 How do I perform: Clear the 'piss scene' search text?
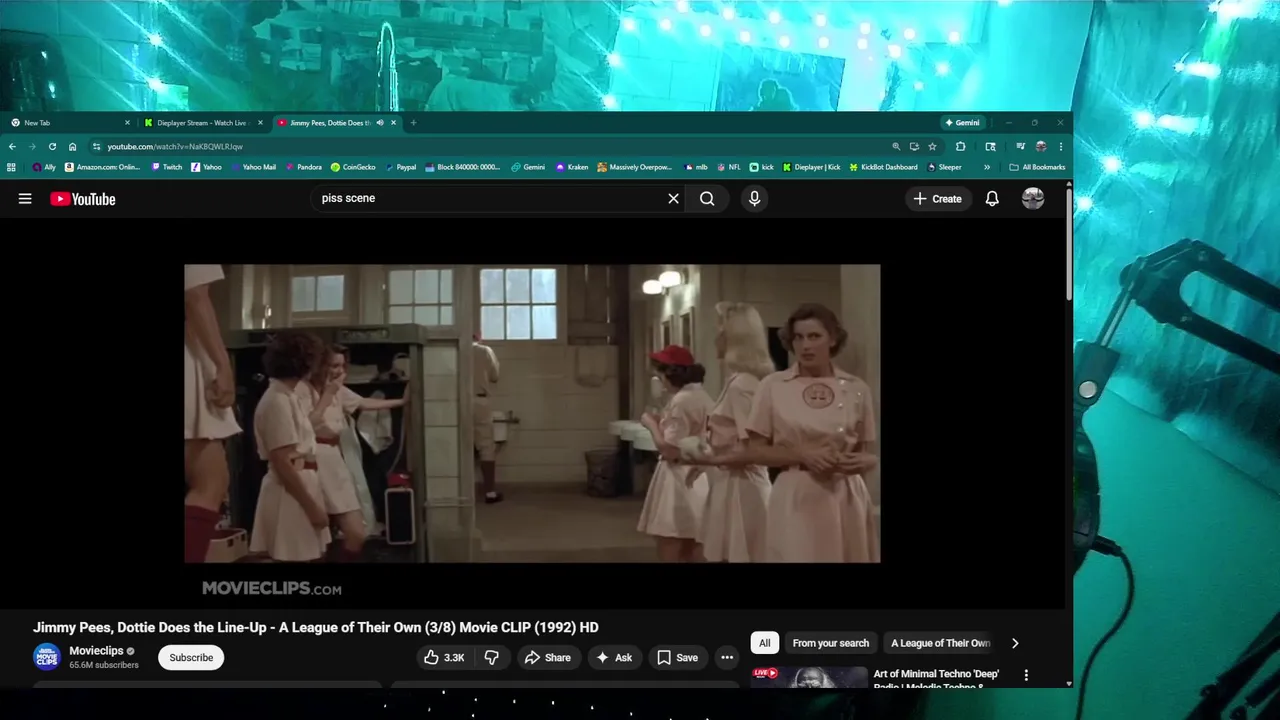(x=673, y=199)
